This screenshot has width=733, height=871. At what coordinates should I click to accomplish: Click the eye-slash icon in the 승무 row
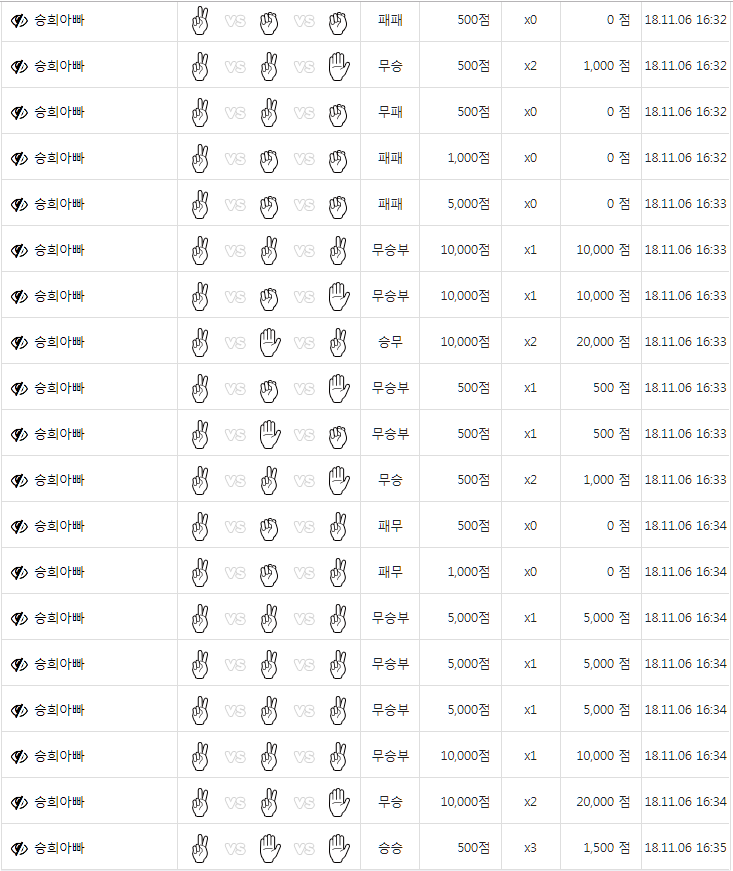(x=19, y=342)
